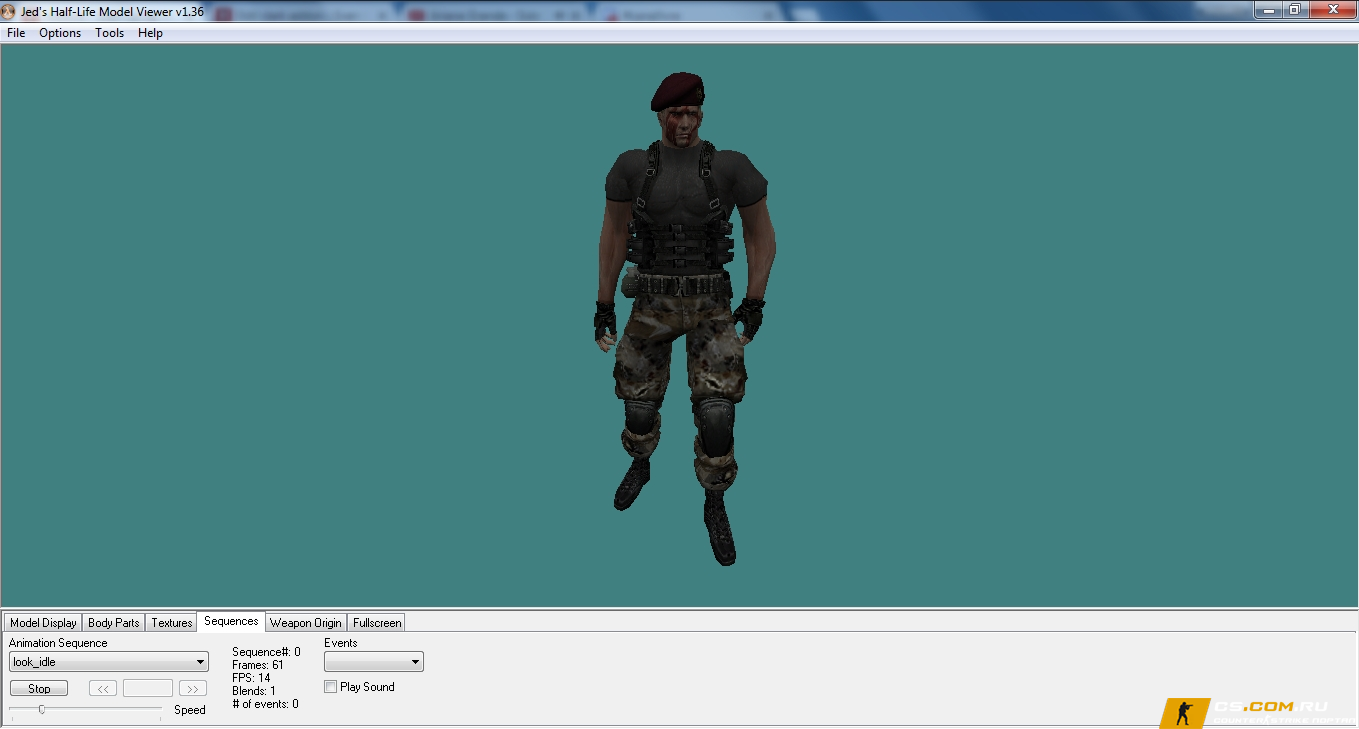1359x729 pixels.
Task: Close the Half-Life Model Viewer window
Action: pos(1329,10)
